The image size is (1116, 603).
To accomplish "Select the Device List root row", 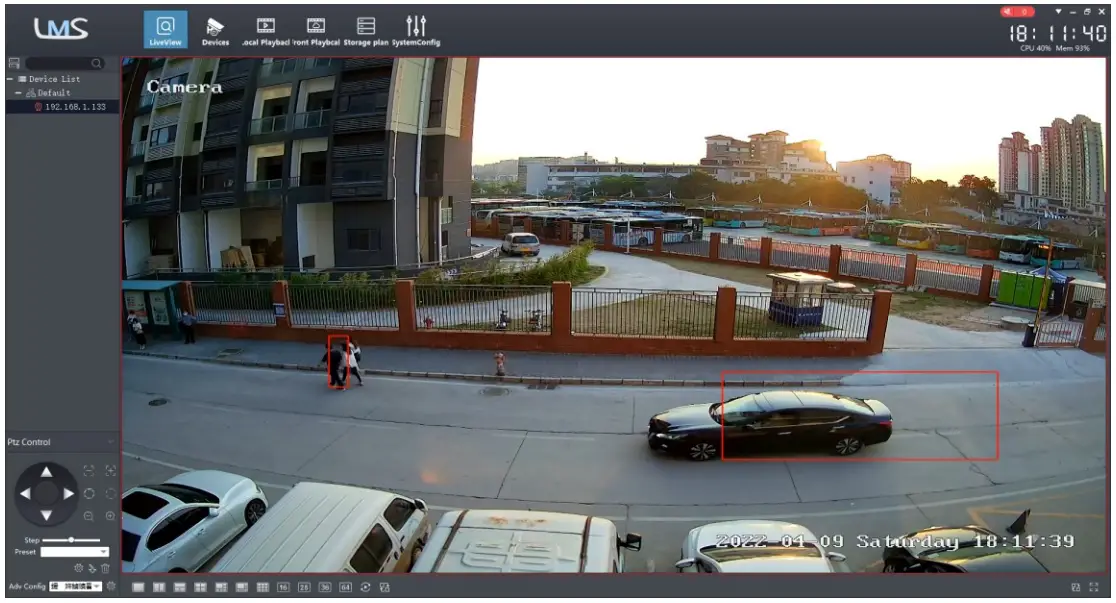I will coord(63,79).
